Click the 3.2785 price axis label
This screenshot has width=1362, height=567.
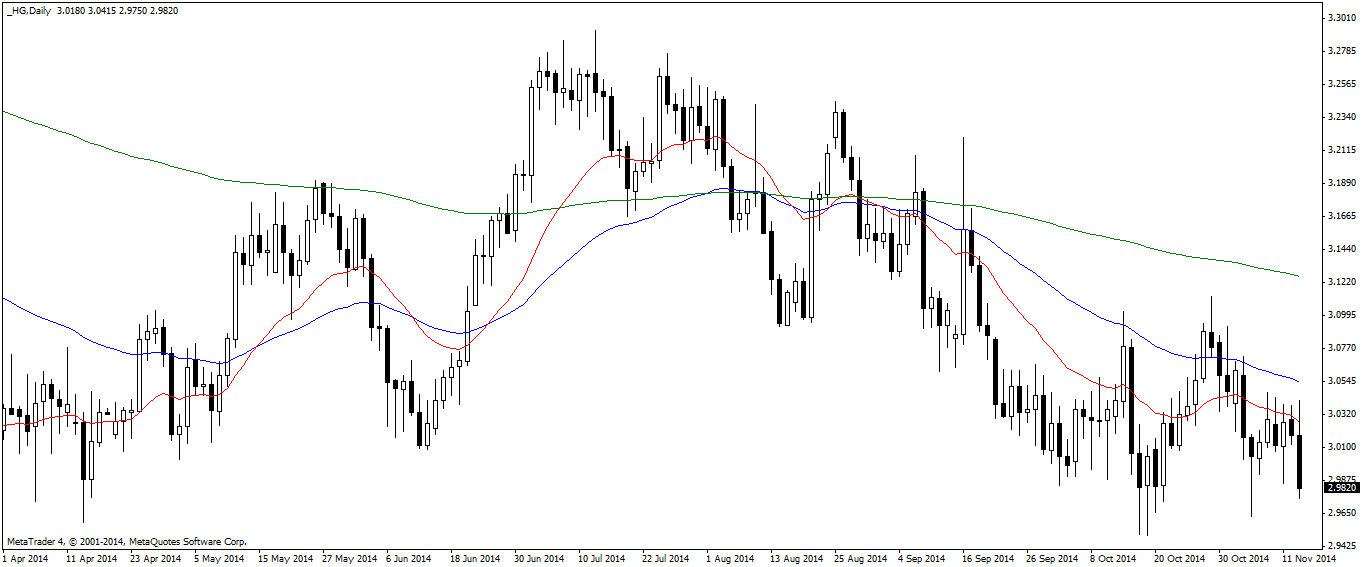pyautogui.click(x=1341, y=51)
